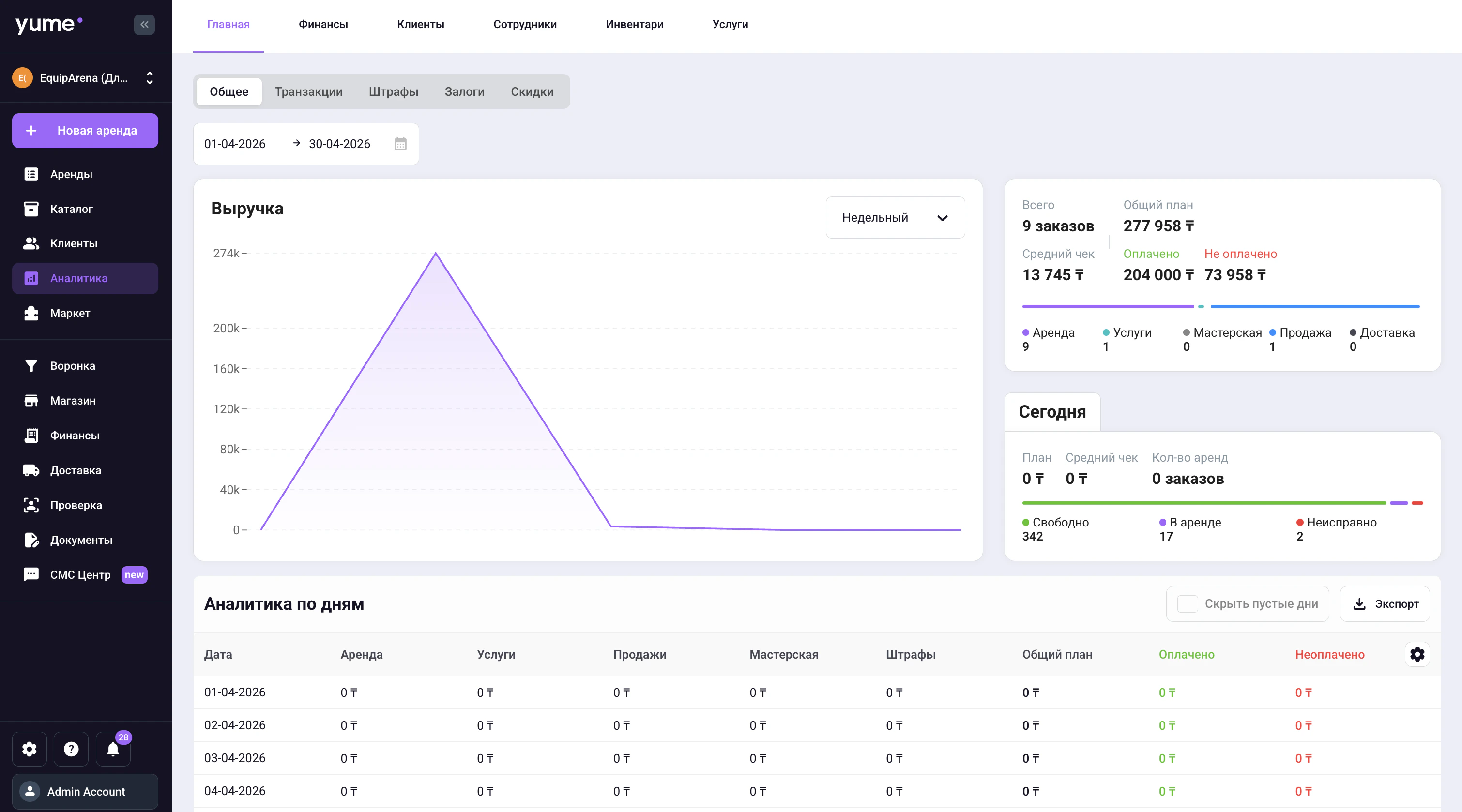Open the Финансы top tab

click(x=323, y=24)
